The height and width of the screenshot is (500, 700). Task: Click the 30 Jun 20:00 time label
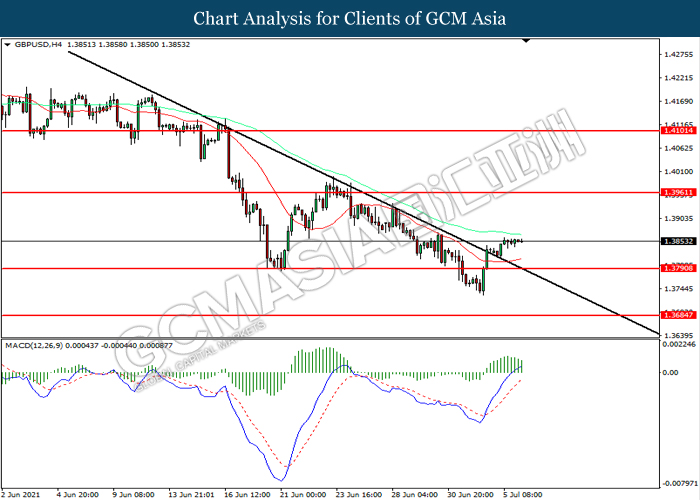tap(471, 495)
